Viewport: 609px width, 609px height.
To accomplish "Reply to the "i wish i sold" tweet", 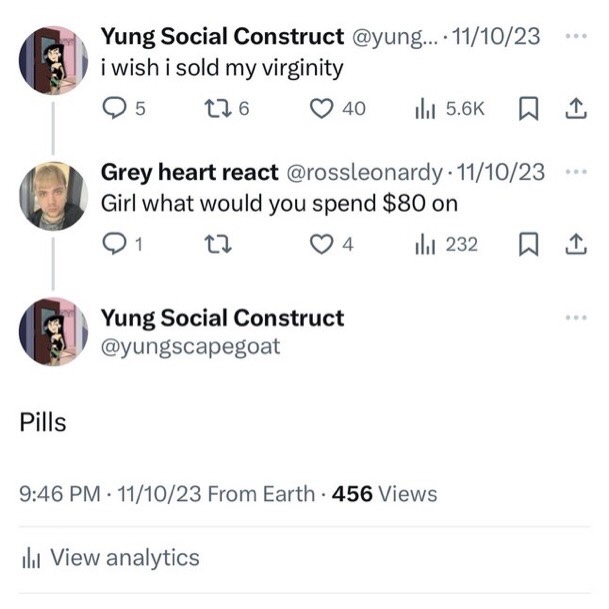I will click(x=115, y=108).
